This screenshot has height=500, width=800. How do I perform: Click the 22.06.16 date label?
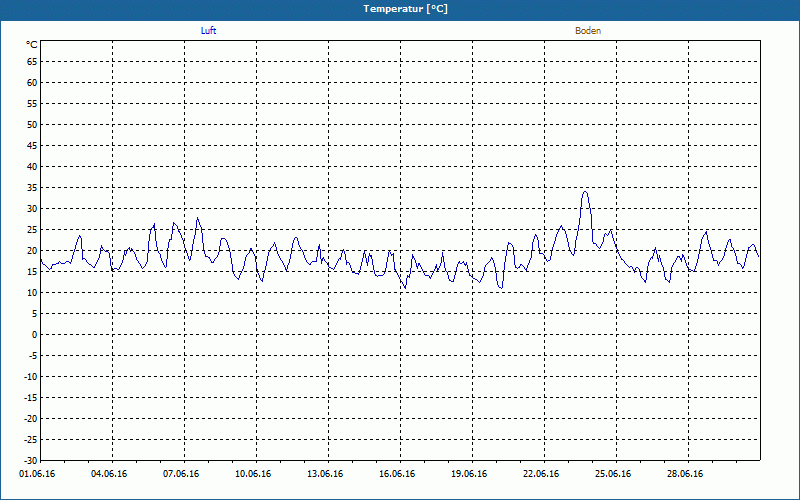pyautogui.click(x=541, y=474)
